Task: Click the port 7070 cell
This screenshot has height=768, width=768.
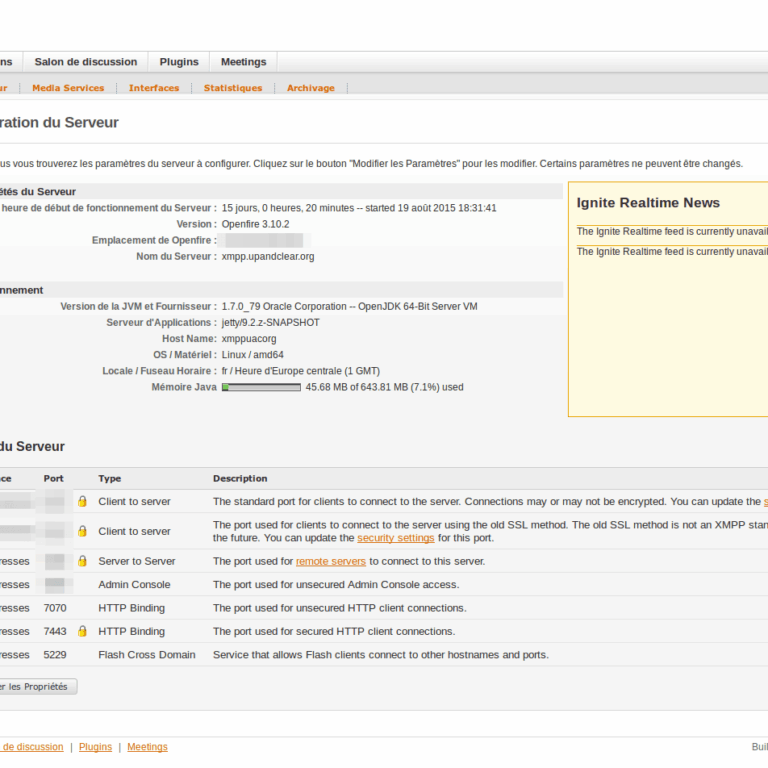Action: click(55, 608)
